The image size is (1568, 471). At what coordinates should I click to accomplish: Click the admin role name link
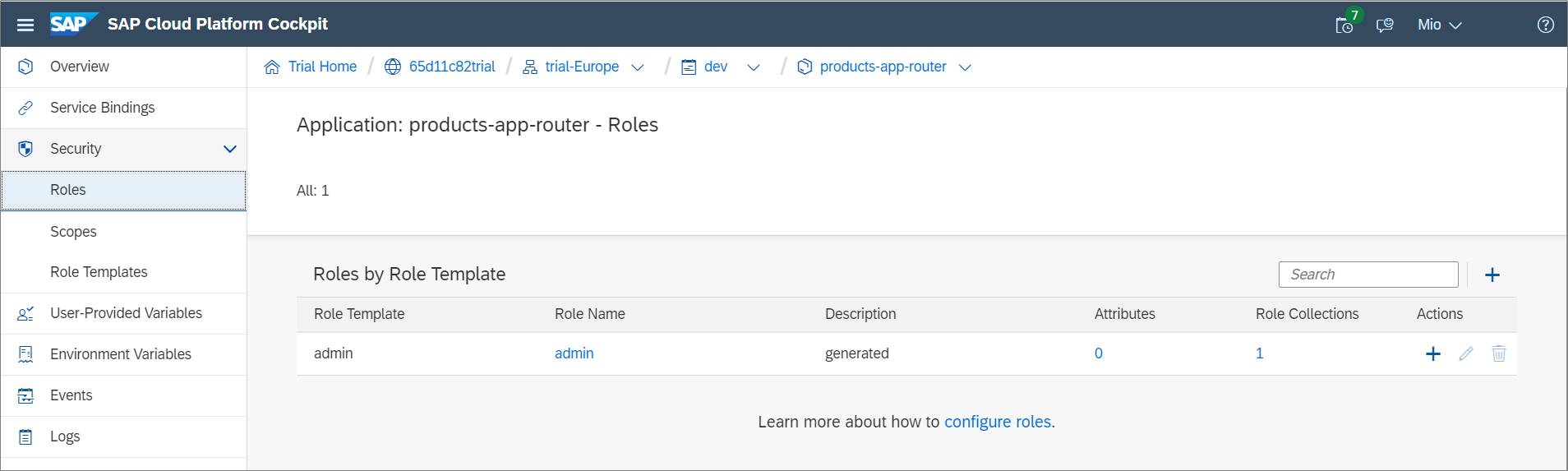[x=574, y=353]
